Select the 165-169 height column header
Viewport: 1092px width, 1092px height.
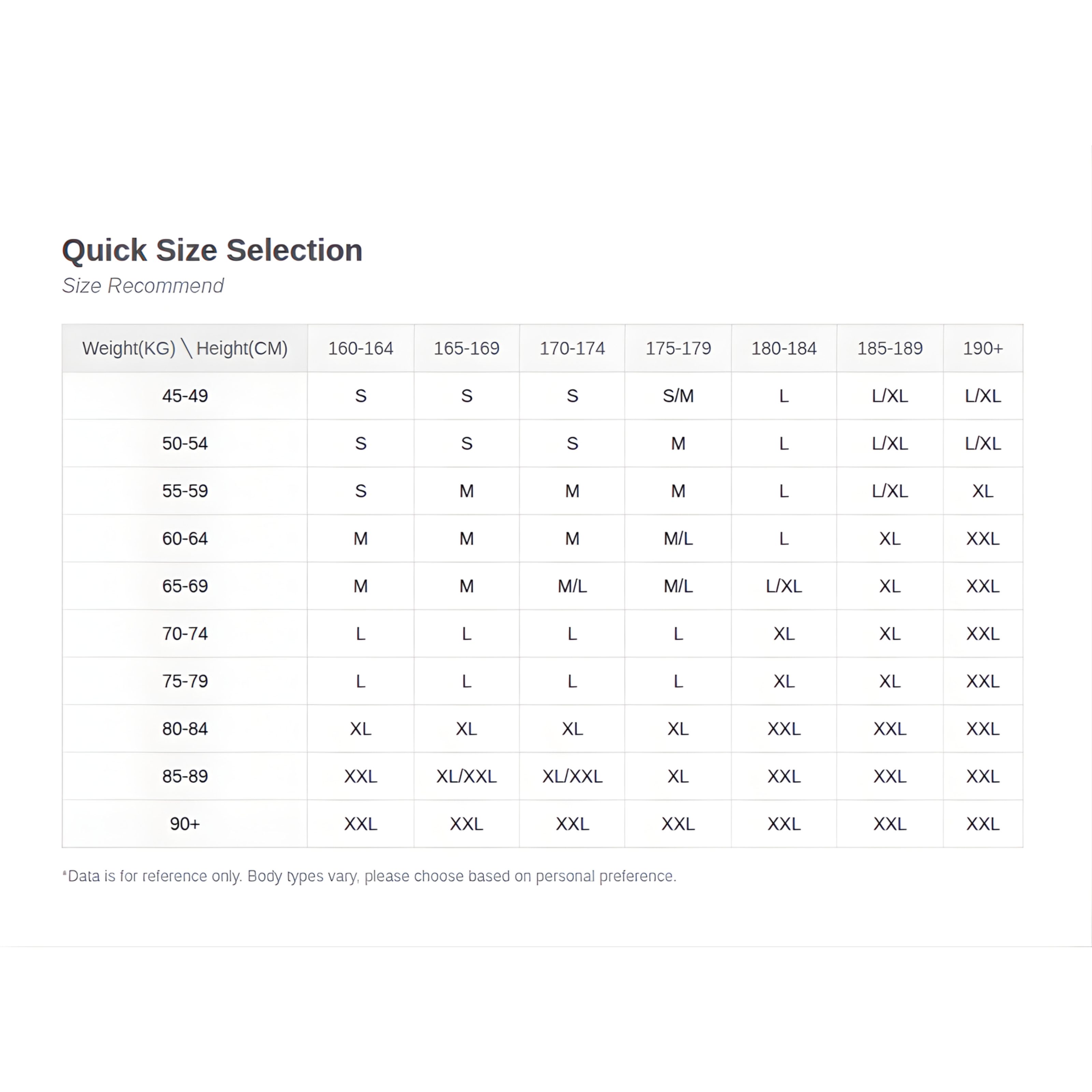tap(466, 348)
